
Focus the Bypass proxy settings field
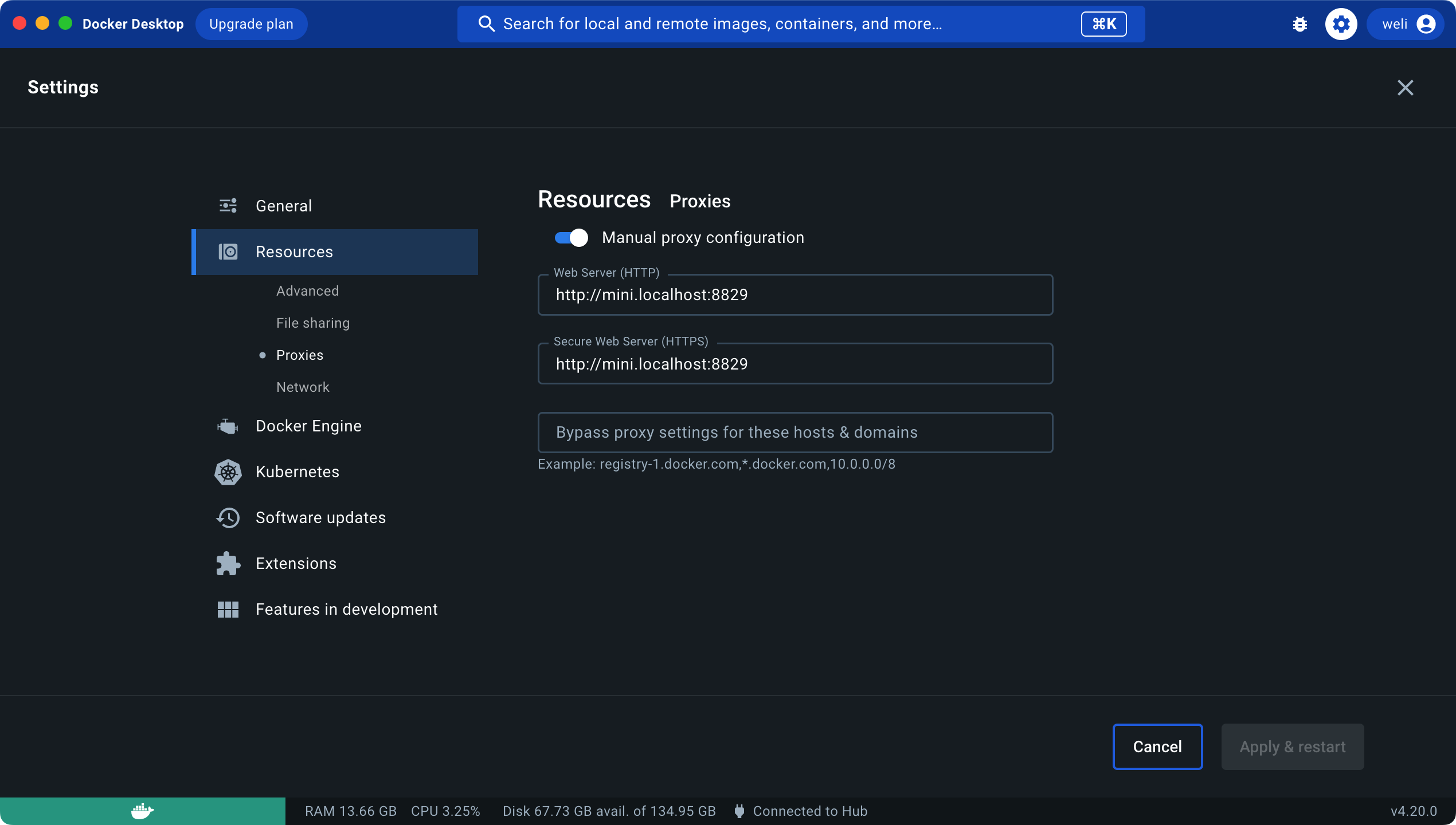pos(794,433)
